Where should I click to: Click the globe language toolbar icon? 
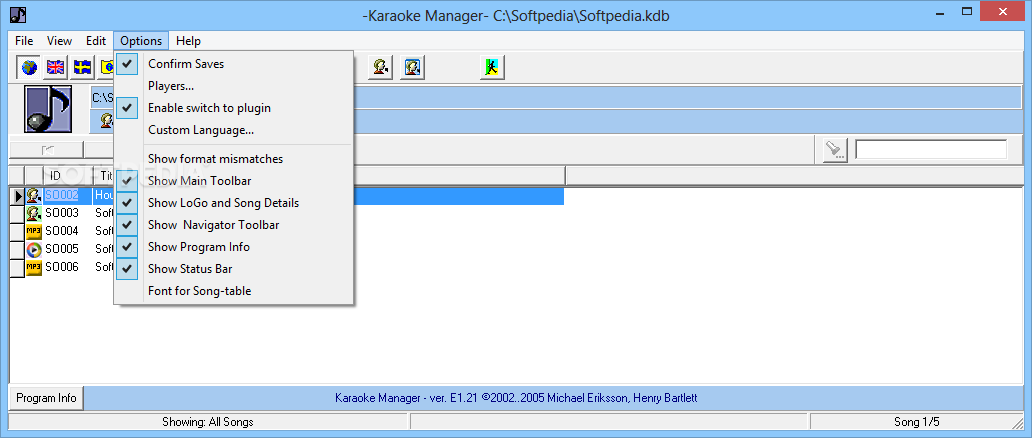tap(28, 67)
